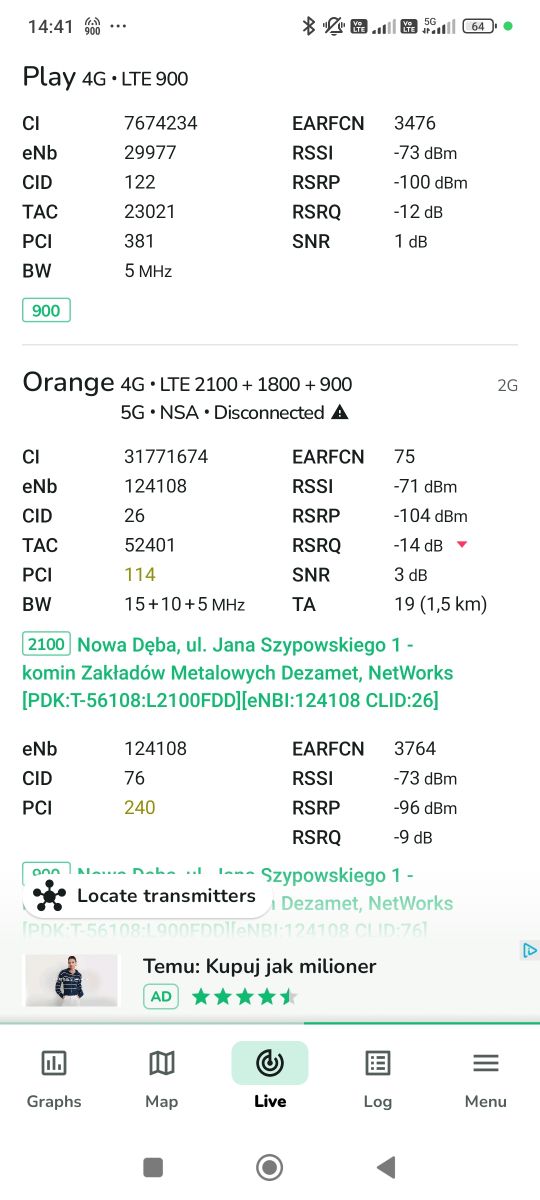This screenshot has height=1200, width=540.
Task: Tap the Android back navigation button
Action: [386, 1166]
